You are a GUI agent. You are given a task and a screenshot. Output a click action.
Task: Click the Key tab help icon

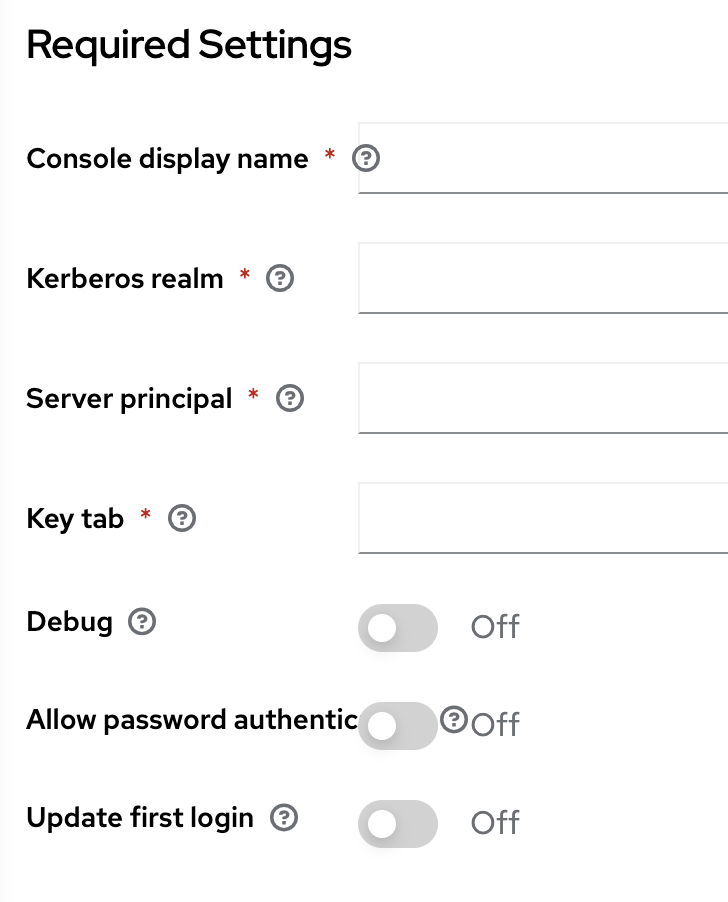click(x=181, y=518)
